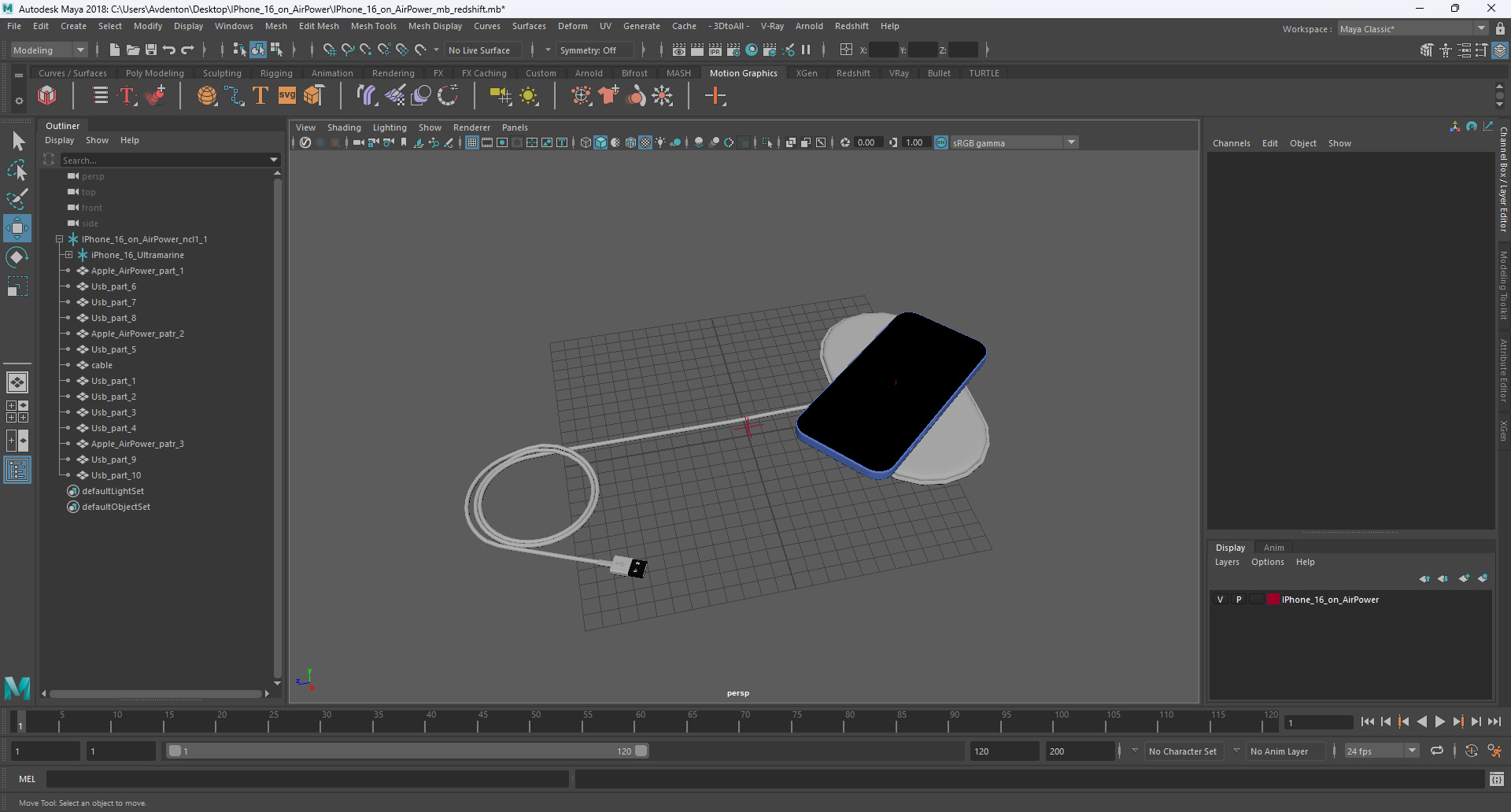Click the single pane layout icon

[x=17, y=382]
